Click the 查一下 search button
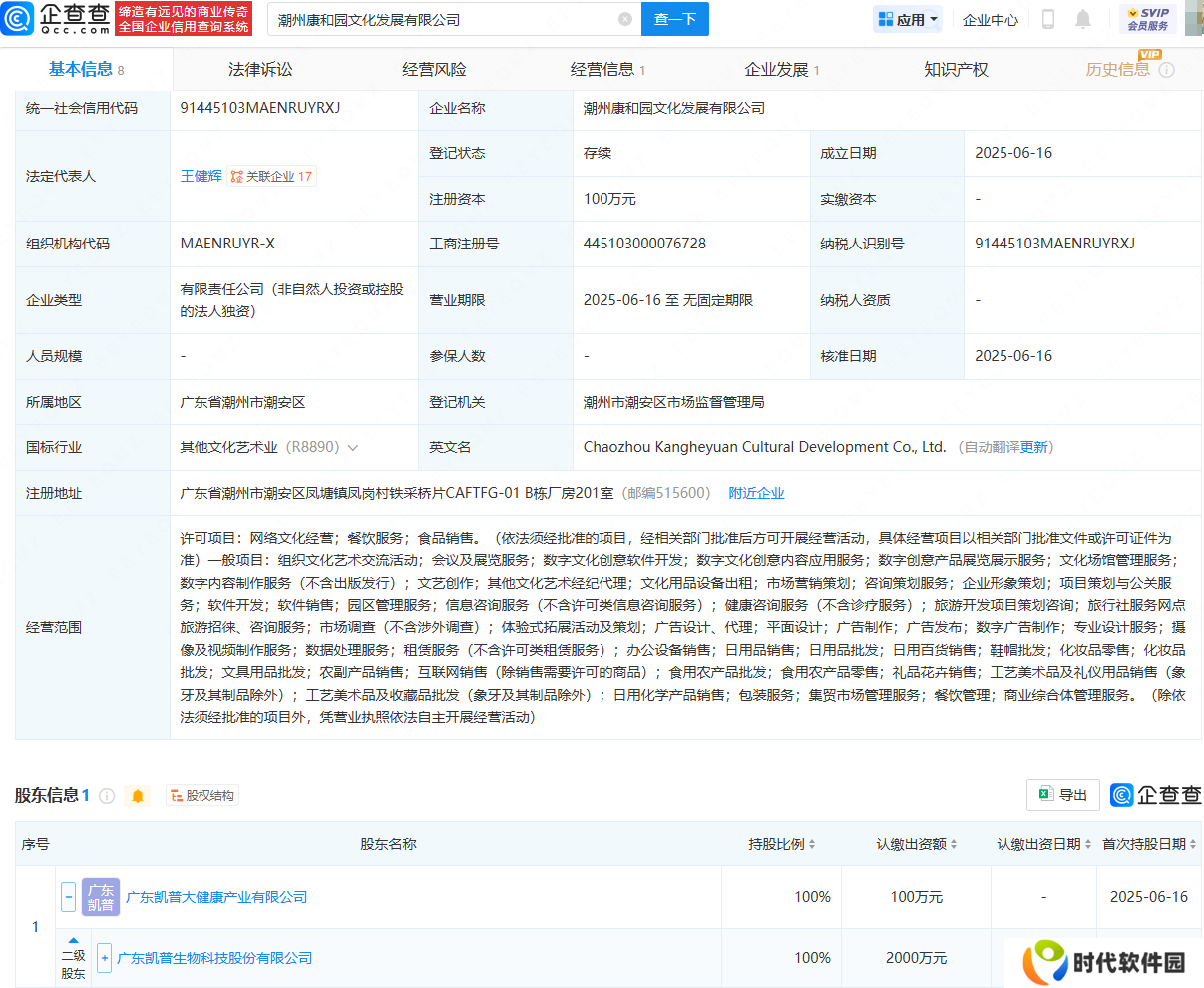The image size is (1204, 988). (675, 19)
